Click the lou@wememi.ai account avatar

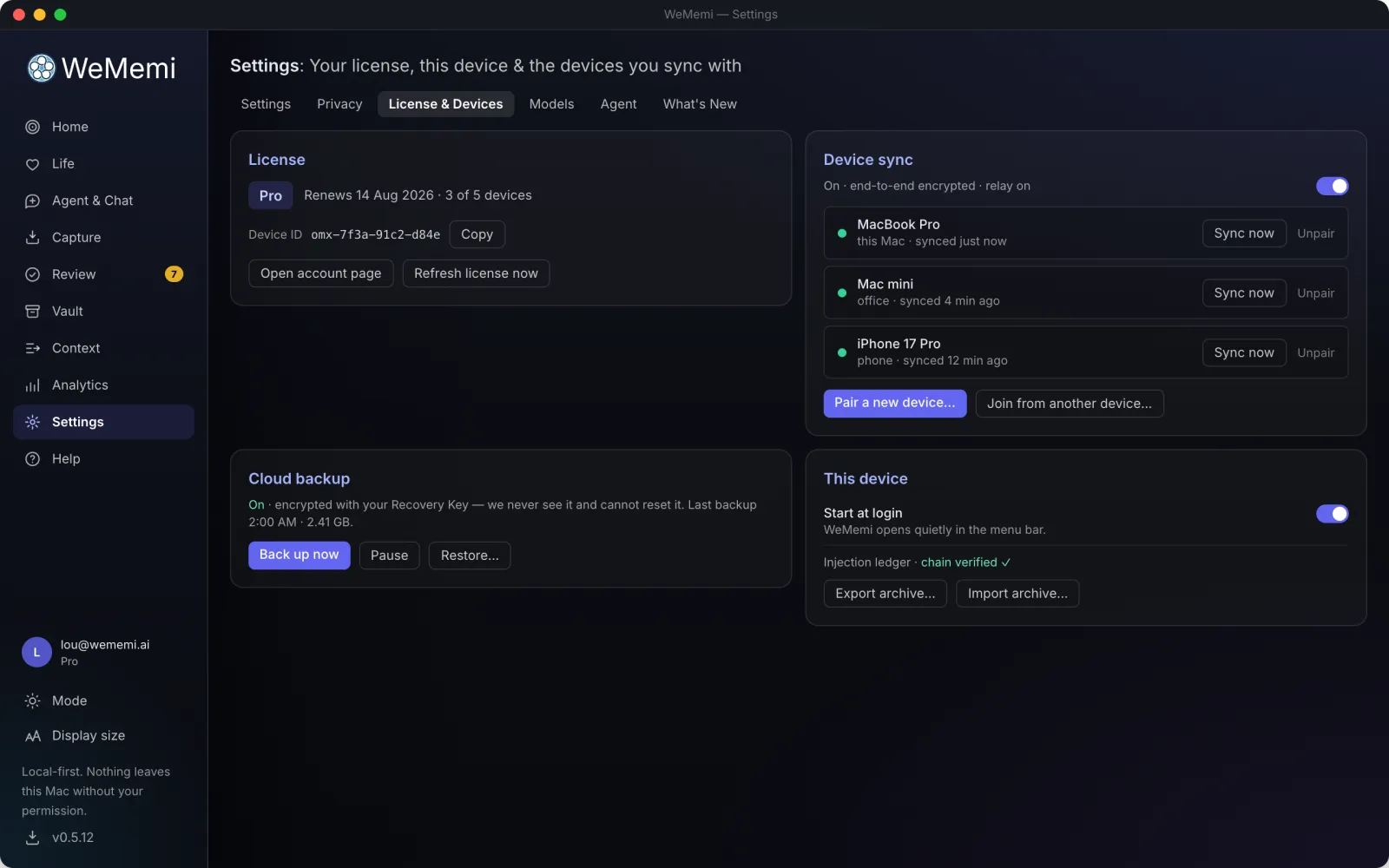pyautogui.click(x=36, y=652)
